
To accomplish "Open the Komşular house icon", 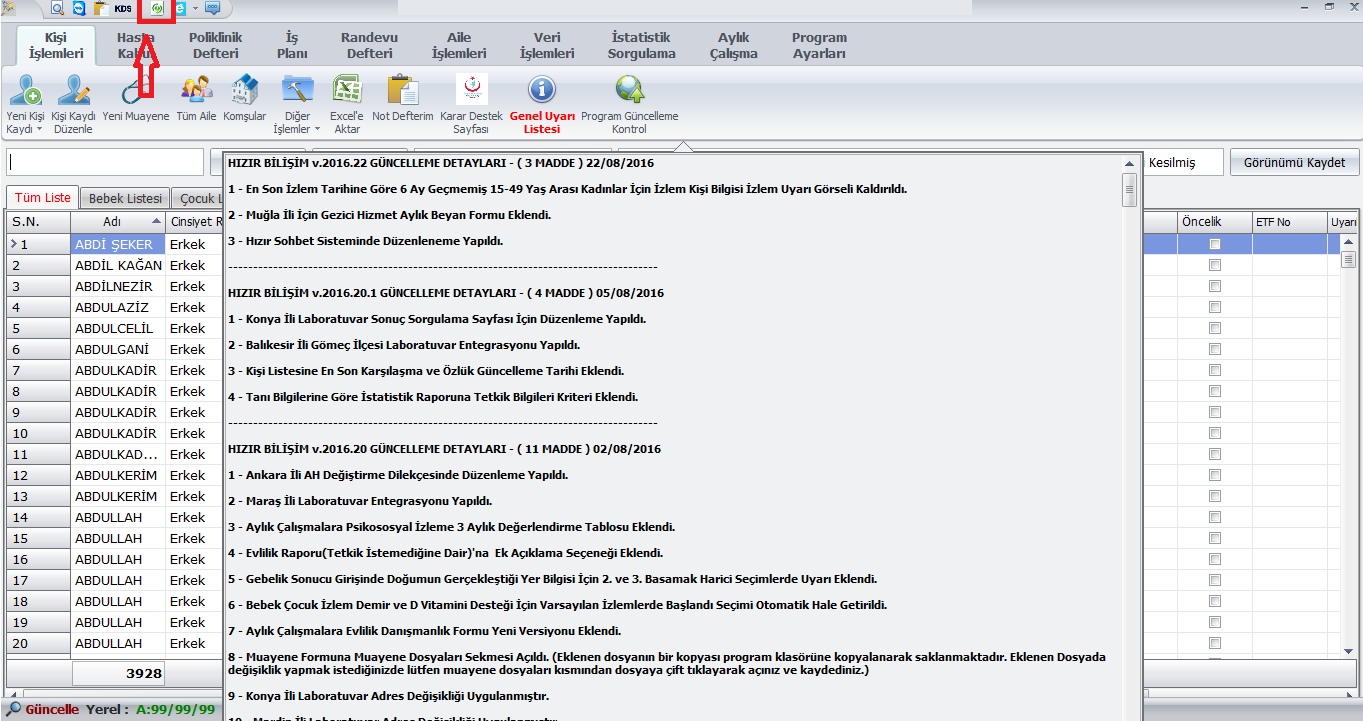I will click(244, 92).
